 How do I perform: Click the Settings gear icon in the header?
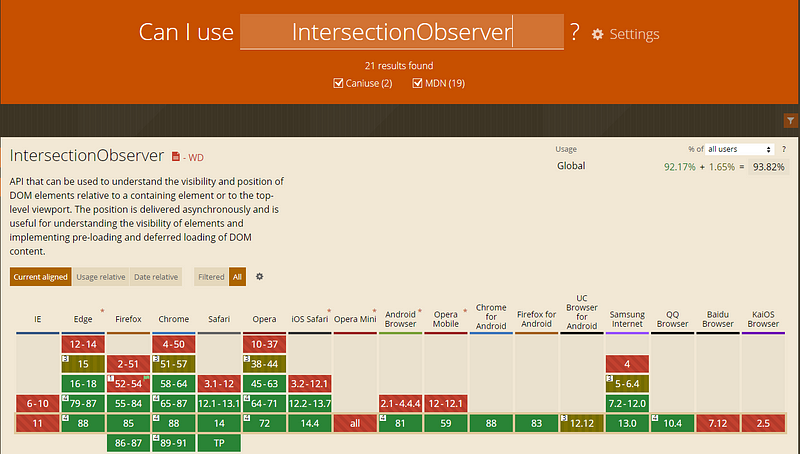click(598, 34)
